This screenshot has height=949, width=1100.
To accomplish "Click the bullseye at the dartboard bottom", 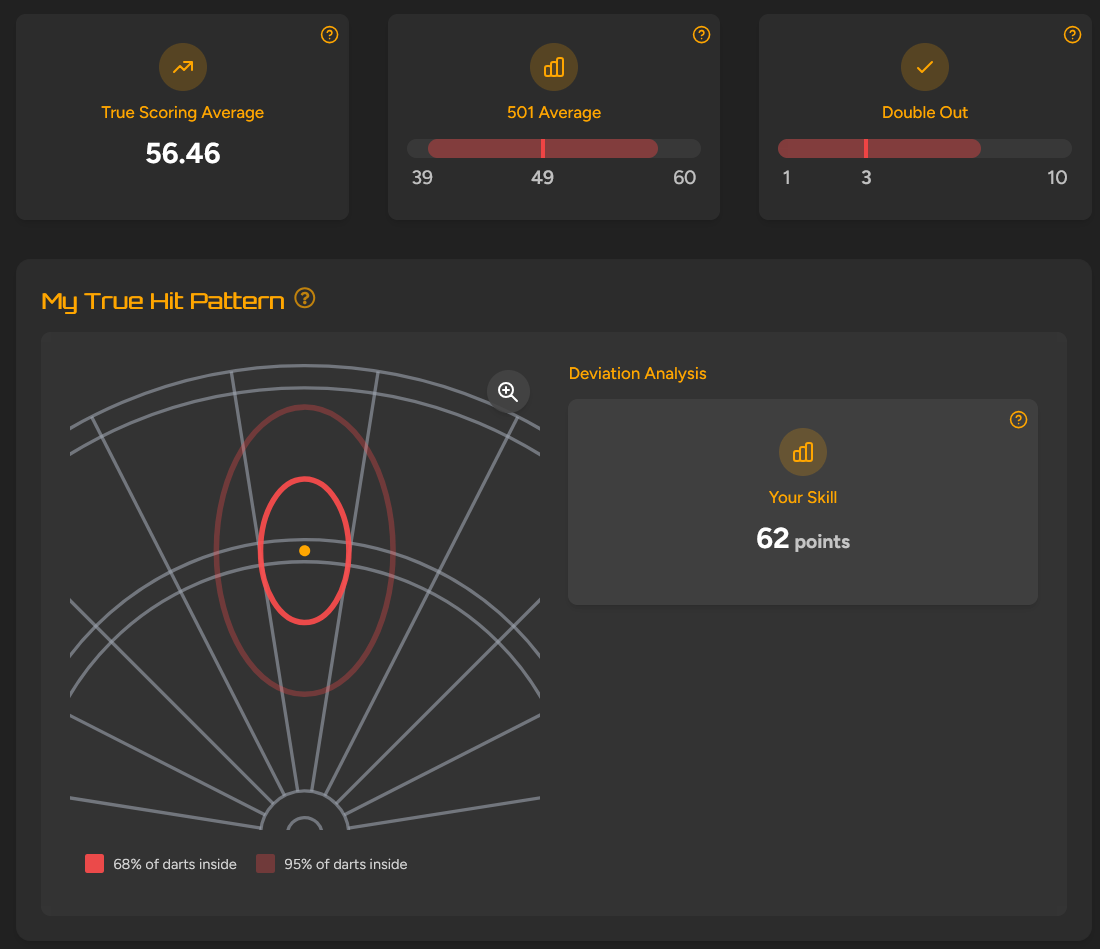I will click(304, 825).
